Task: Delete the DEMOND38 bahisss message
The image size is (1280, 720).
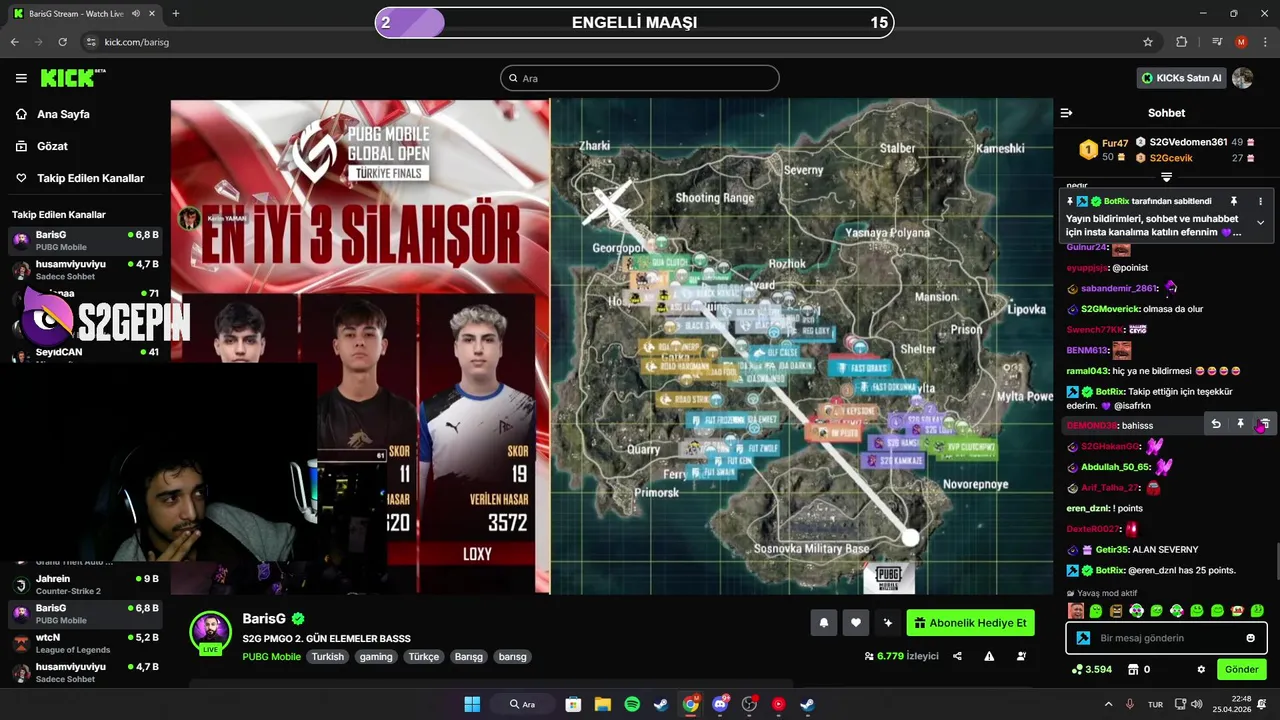Action: [1264, 424]
